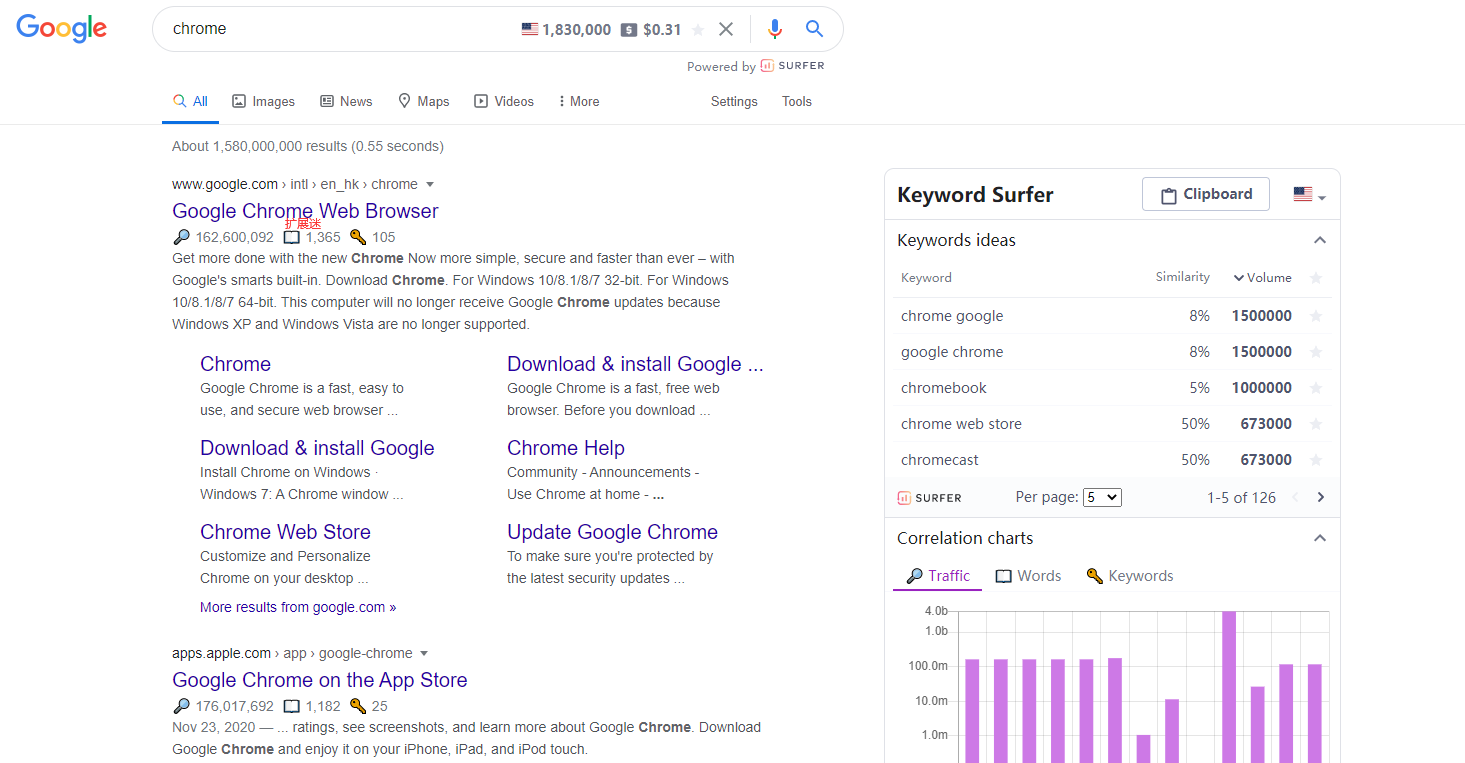Screen dimensions: 1465x763
Task: Open search Tools
Action: tap(797, 101)
